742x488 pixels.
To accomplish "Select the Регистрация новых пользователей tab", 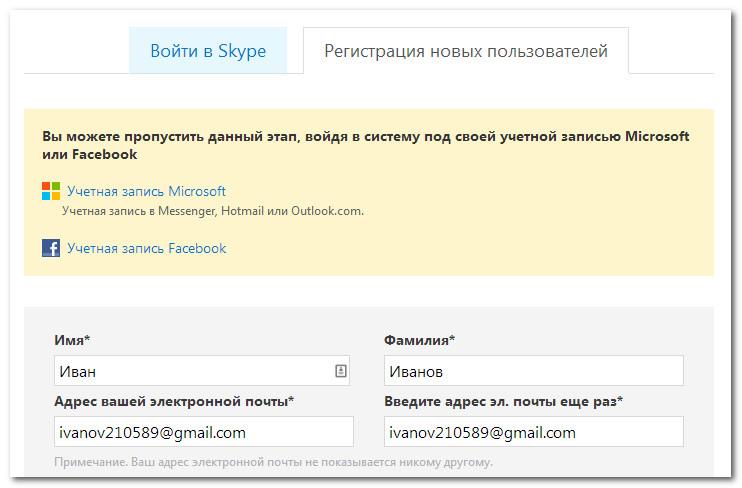I will (x=465, y=51).
